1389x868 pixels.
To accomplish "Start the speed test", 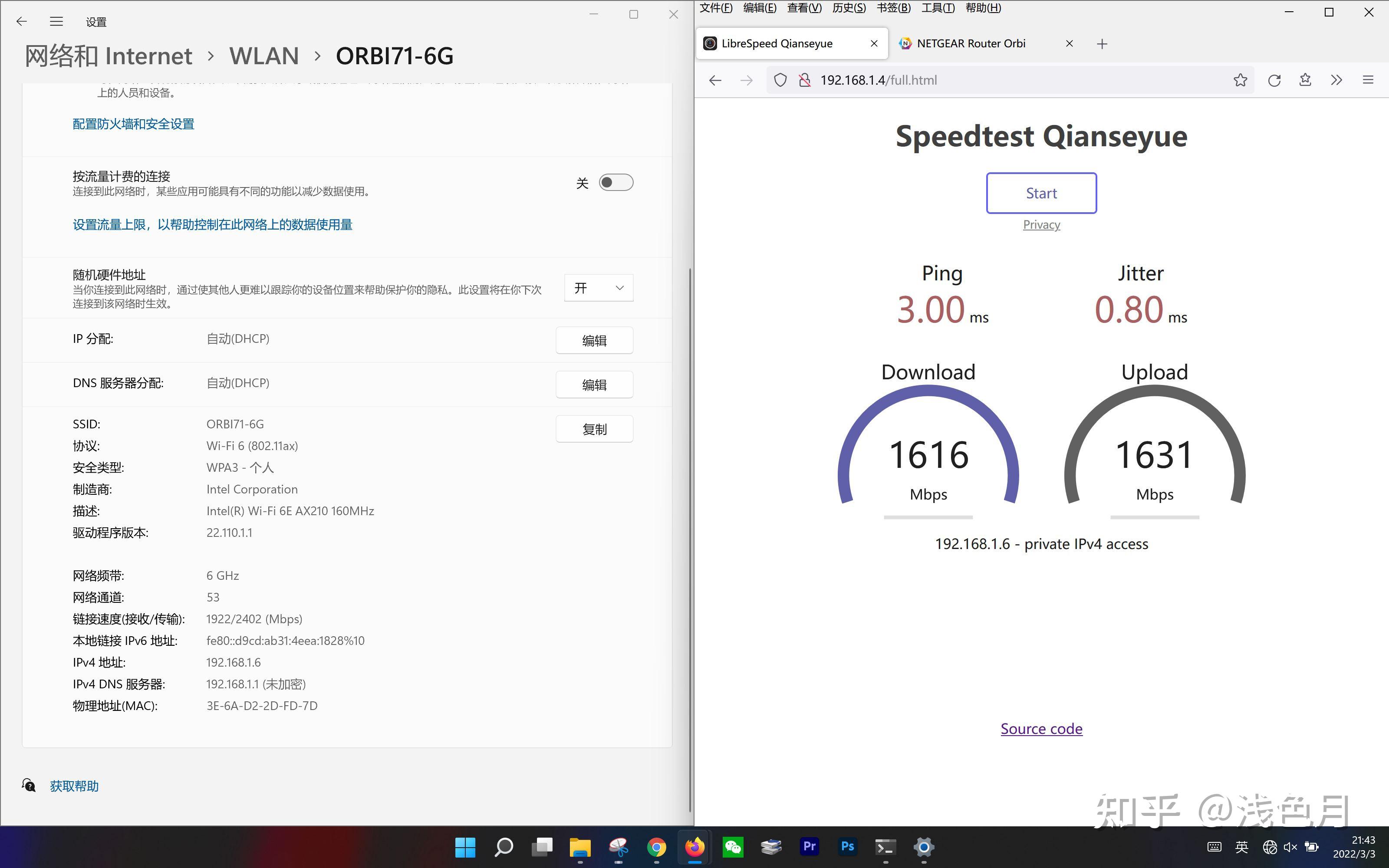I will point(1040,193).
